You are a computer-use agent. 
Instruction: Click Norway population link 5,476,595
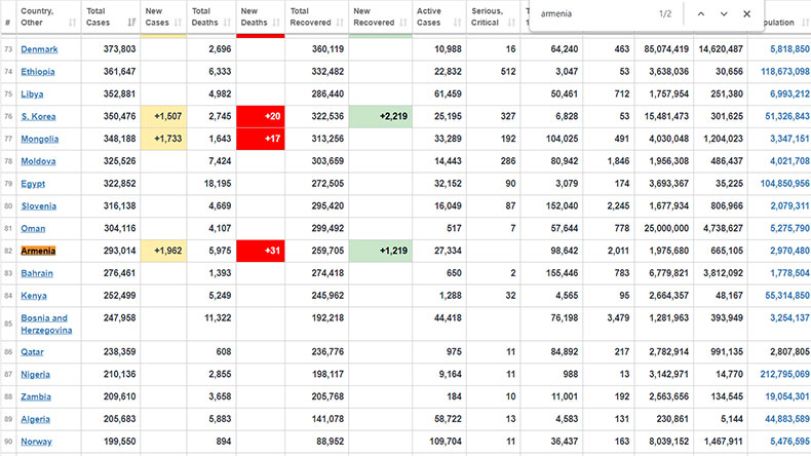(789, 442)
